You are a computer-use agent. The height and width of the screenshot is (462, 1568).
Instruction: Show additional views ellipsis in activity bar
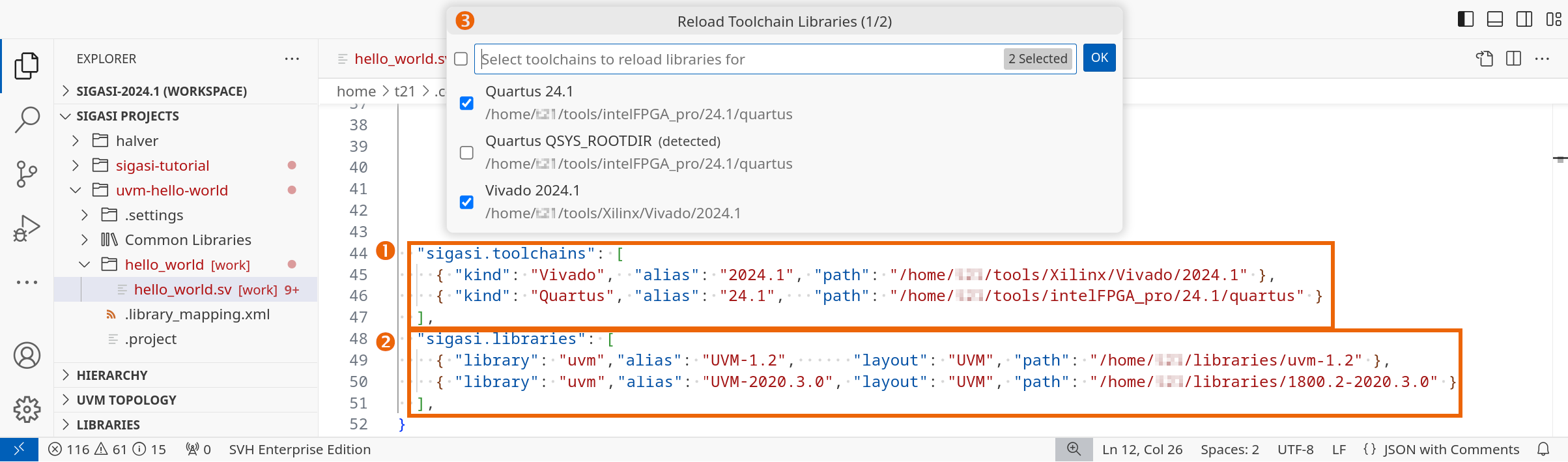pos(27,282)
